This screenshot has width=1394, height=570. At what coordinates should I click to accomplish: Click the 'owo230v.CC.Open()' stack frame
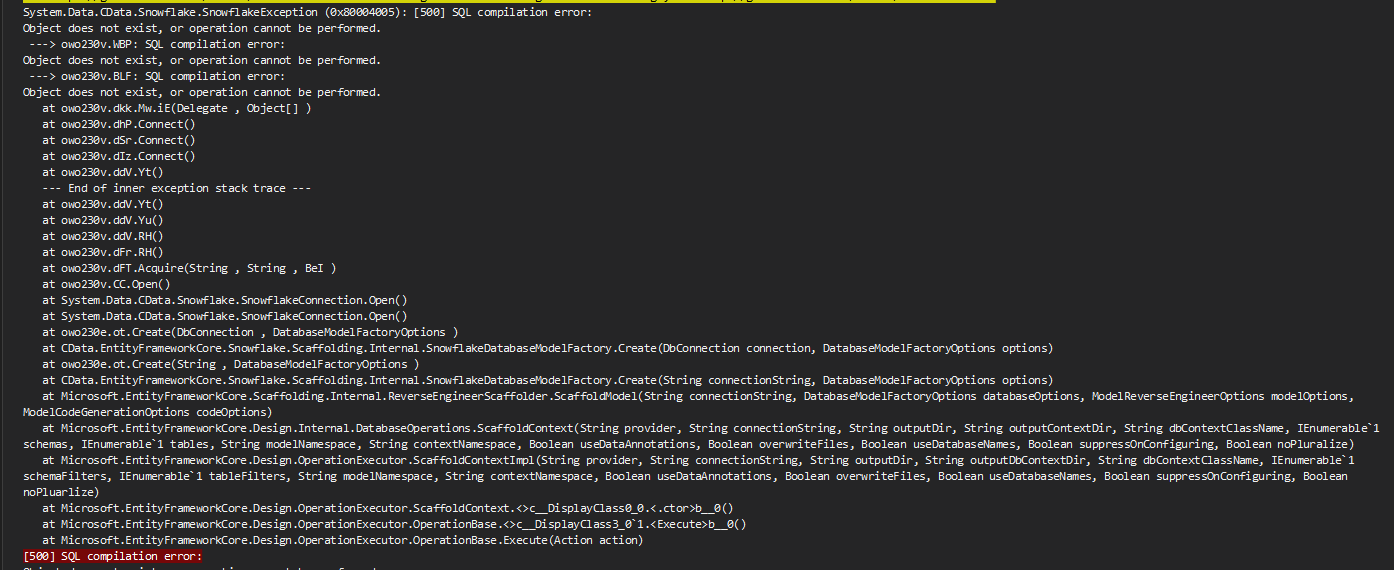point(106,284)
